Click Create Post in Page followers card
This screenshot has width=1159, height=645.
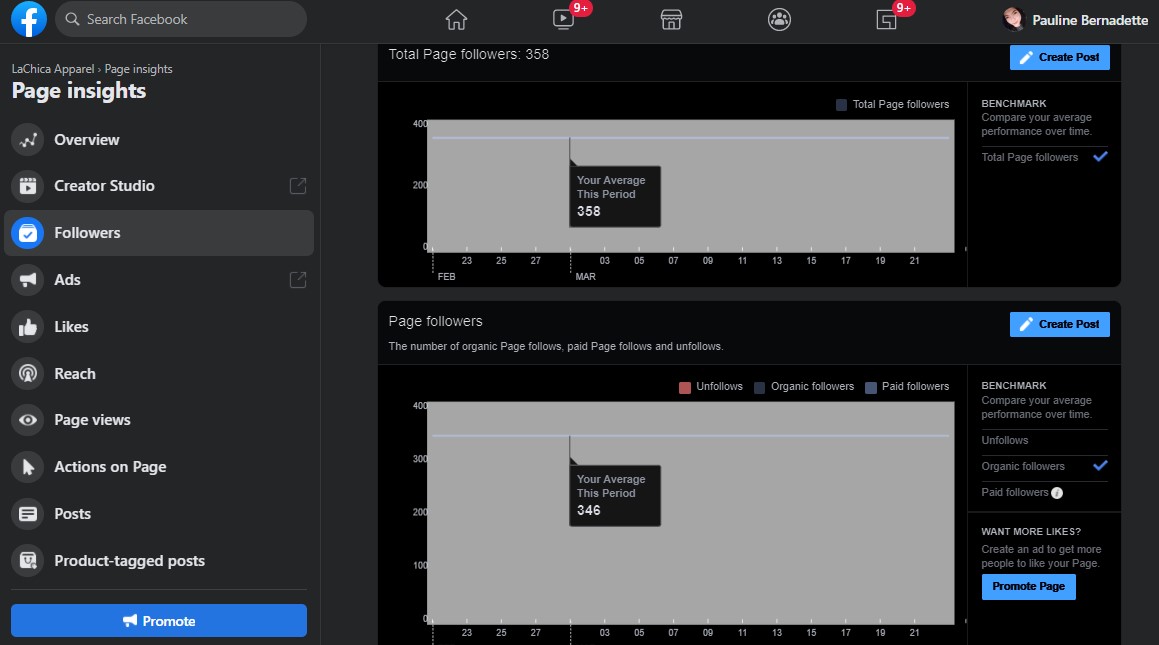coord(1059,324)
